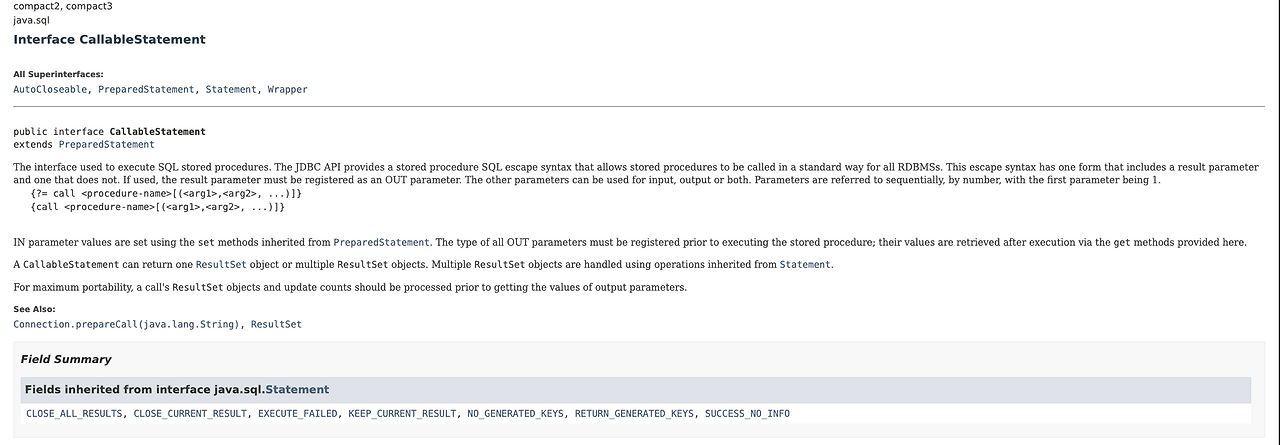This screenshot has height=445, width=1280.
Task: Follow PreparedStatement link in IN parameter paragraph
Action: 381,243
